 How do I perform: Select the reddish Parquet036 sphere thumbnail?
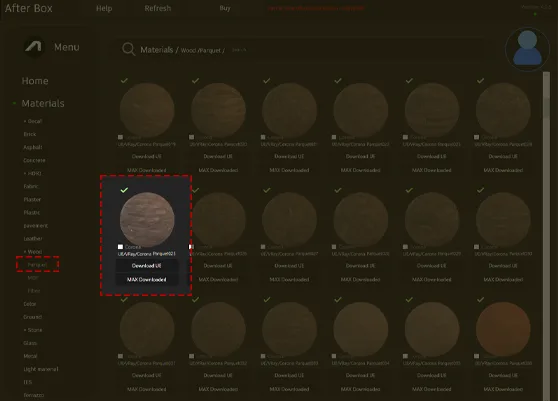503,329
